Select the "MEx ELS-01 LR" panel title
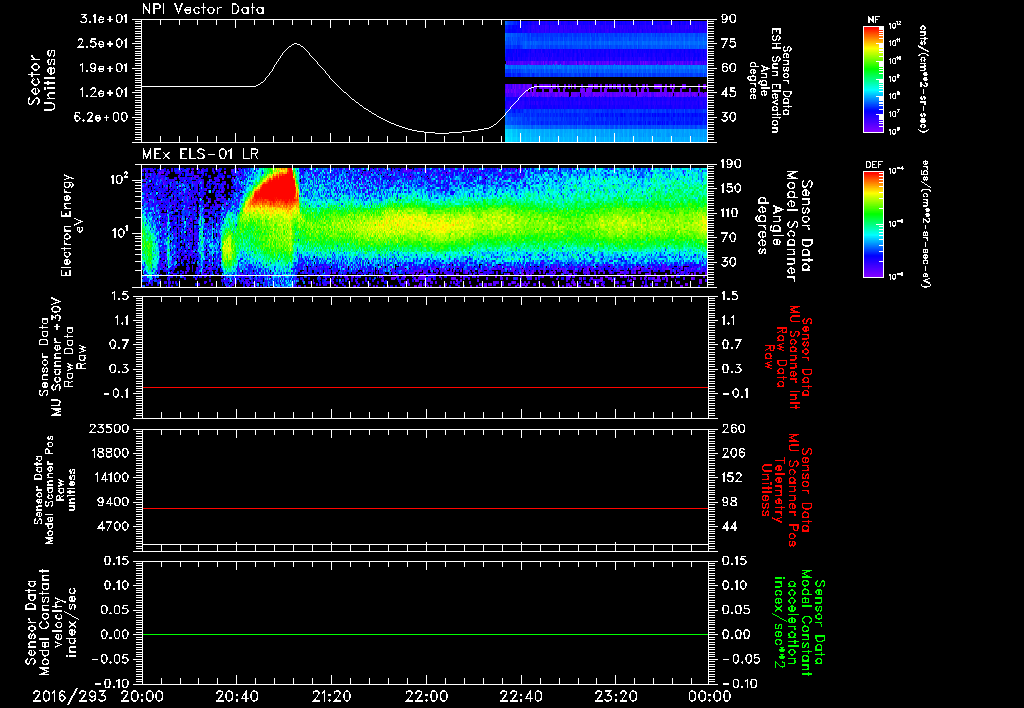Viewport: 1024px width, 708px height. [200, 155]
